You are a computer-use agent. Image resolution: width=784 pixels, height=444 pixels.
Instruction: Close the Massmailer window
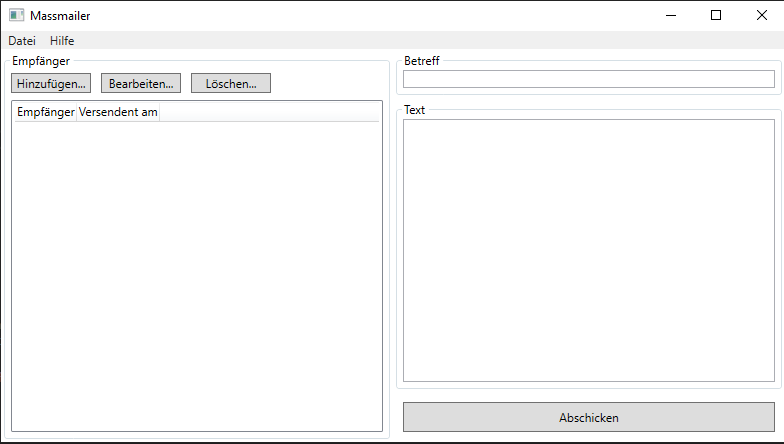pyautogui.click(x=761, y=15)
